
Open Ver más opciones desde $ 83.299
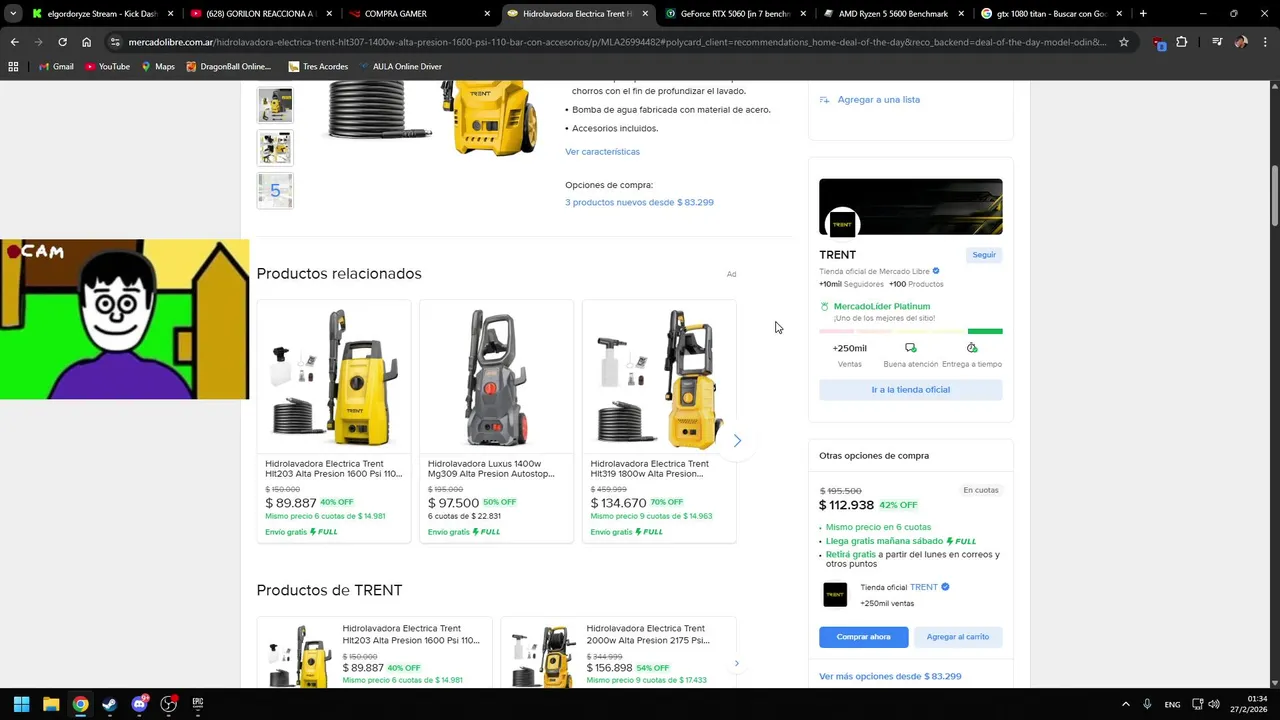tap(890, 677)
